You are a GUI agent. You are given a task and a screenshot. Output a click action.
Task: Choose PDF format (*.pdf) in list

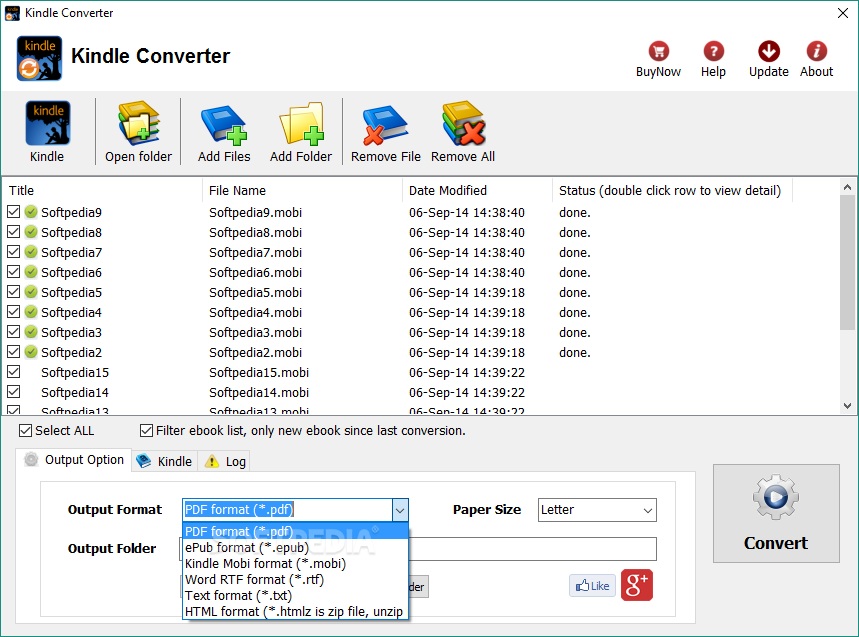pos(296,531)
